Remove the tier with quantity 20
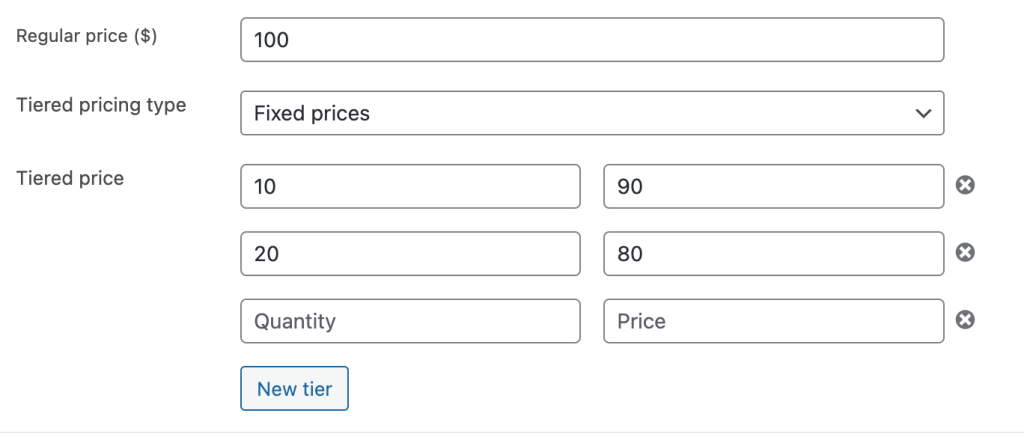The image size is (1024, 437). [x=965, y=253]
